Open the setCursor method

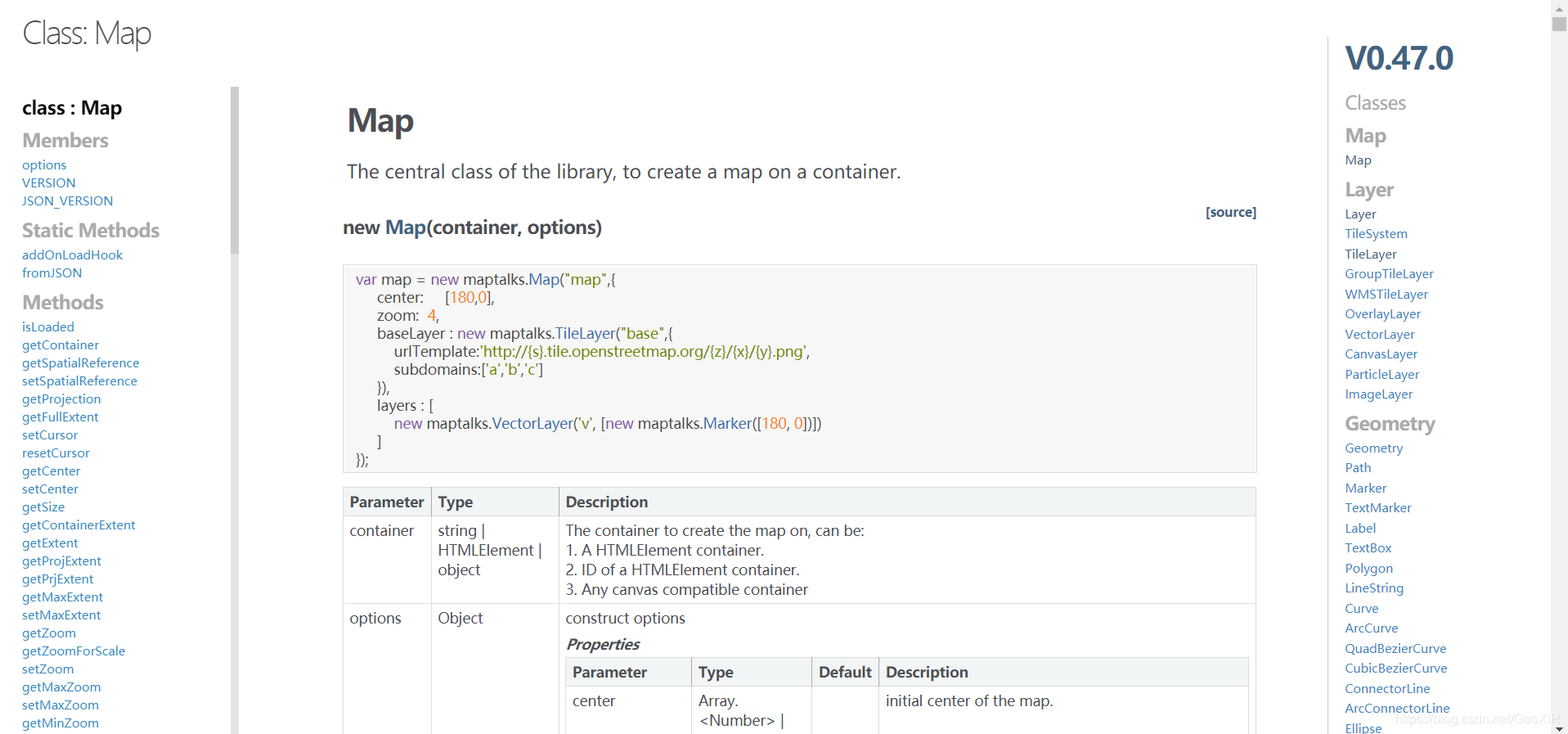tap(50, 435)
